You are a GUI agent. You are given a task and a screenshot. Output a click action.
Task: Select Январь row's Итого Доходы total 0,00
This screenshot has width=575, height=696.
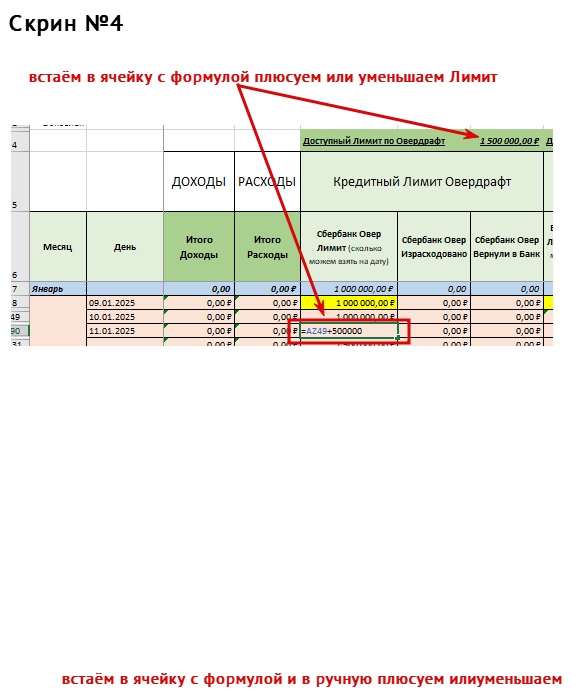[x=199, y=289]
